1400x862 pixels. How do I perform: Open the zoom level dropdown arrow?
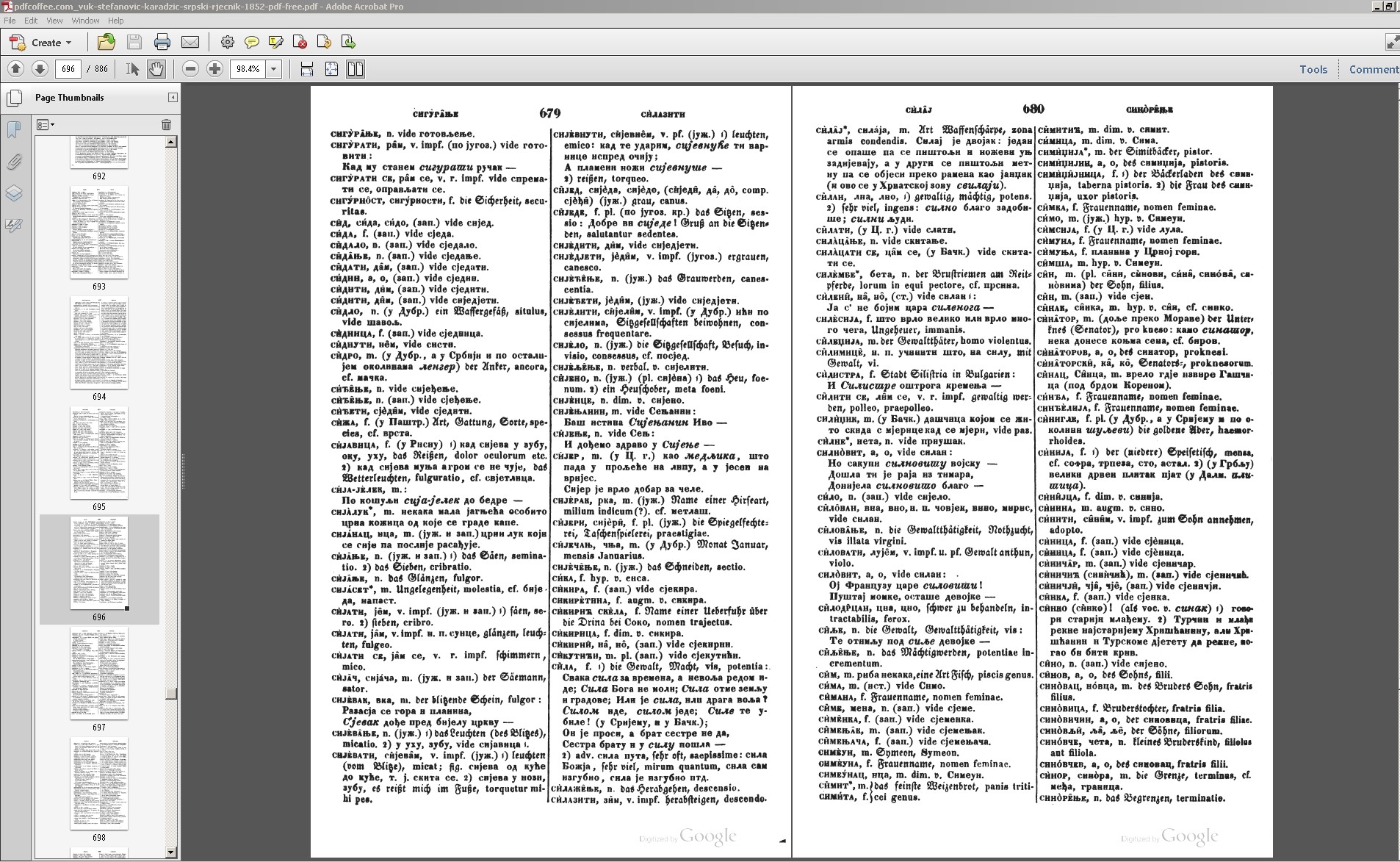pos(274,69)
